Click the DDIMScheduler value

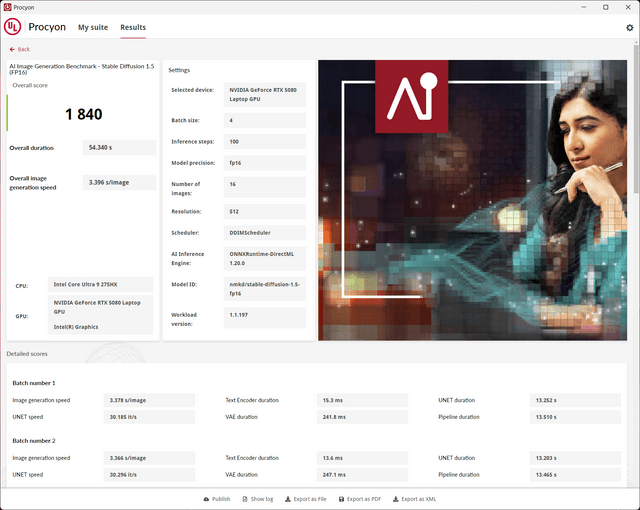point(264,233)
